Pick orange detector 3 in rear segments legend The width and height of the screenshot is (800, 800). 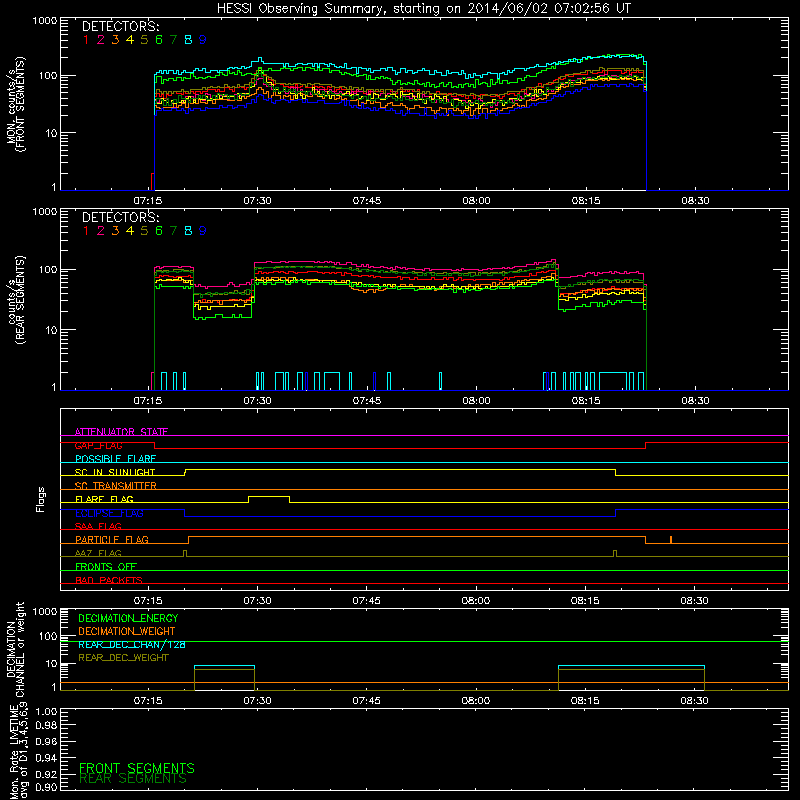(x=115, y=231)
